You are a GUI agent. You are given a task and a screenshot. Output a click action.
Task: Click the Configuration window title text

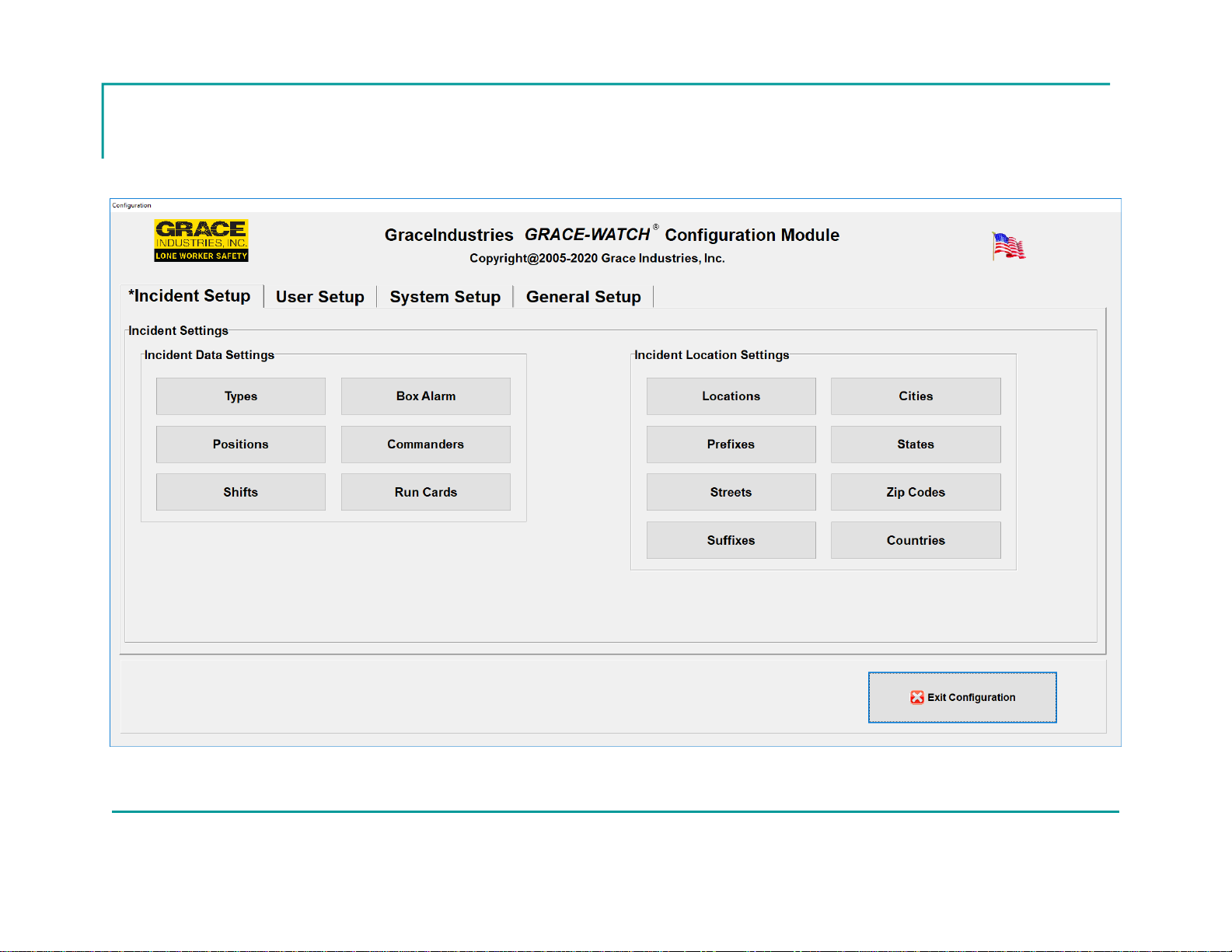(131, 205)
